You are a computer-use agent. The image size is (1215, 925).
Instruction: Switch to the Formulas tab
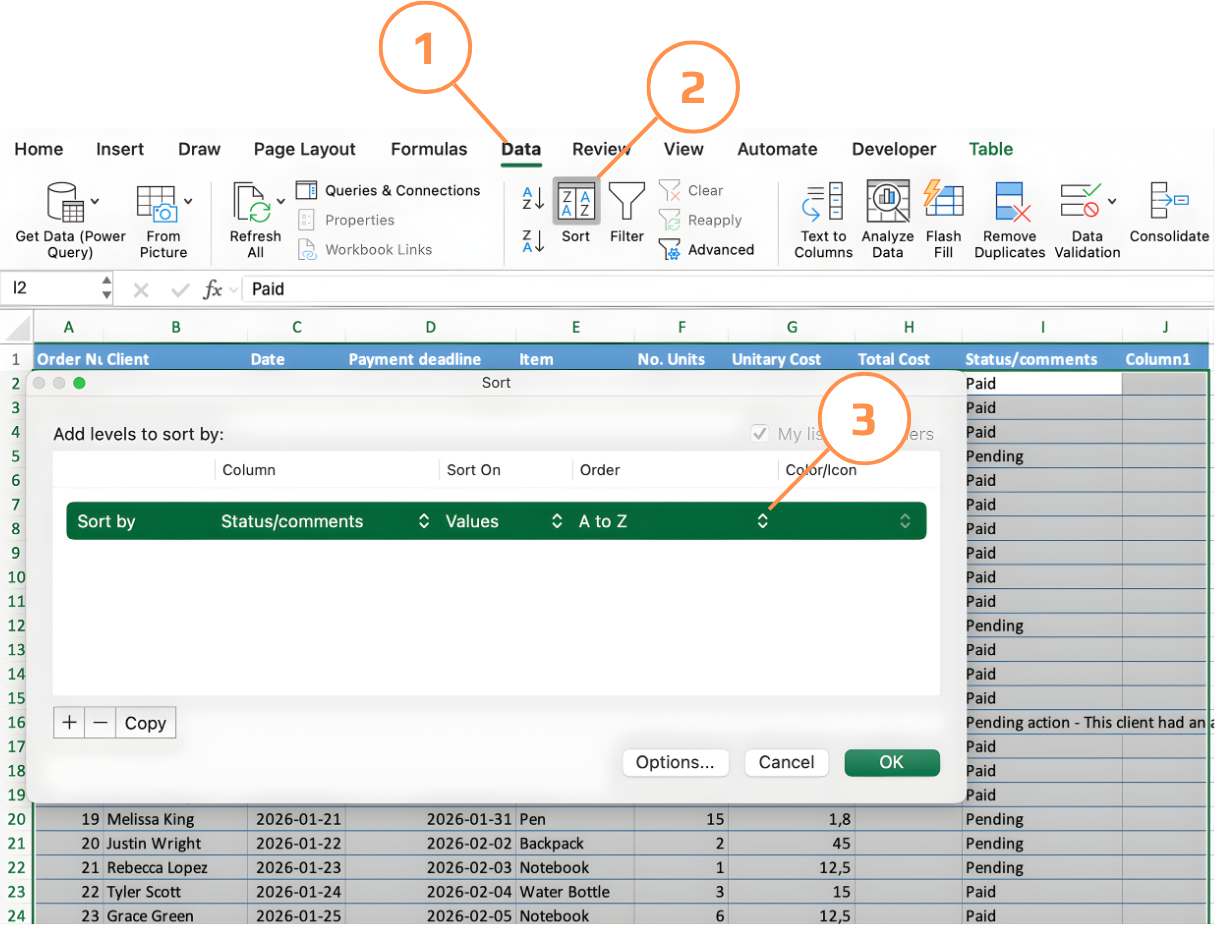tap(429, 149)
